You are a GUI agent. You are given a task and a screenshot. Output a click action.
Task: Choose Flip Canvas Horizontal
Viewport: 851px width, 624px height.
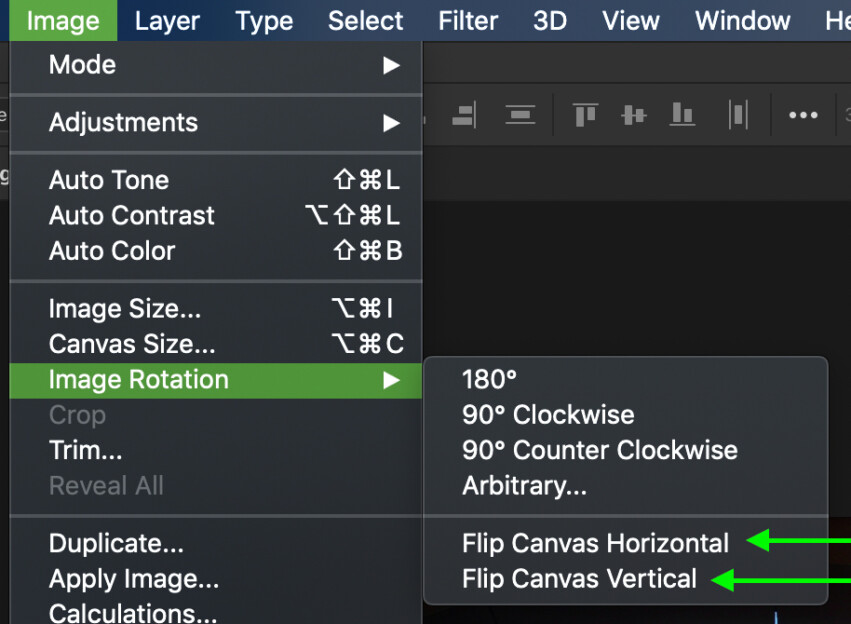point(595,543)
